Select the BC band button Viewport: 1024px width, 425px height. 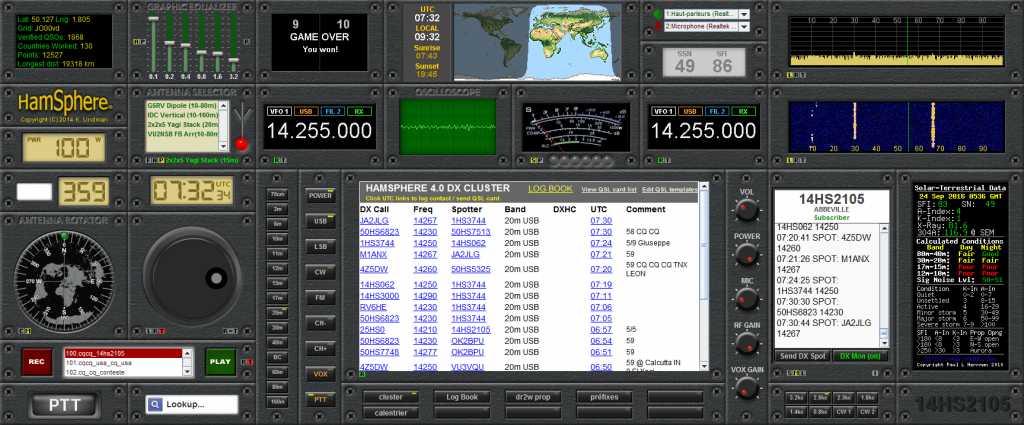point(278,358)
